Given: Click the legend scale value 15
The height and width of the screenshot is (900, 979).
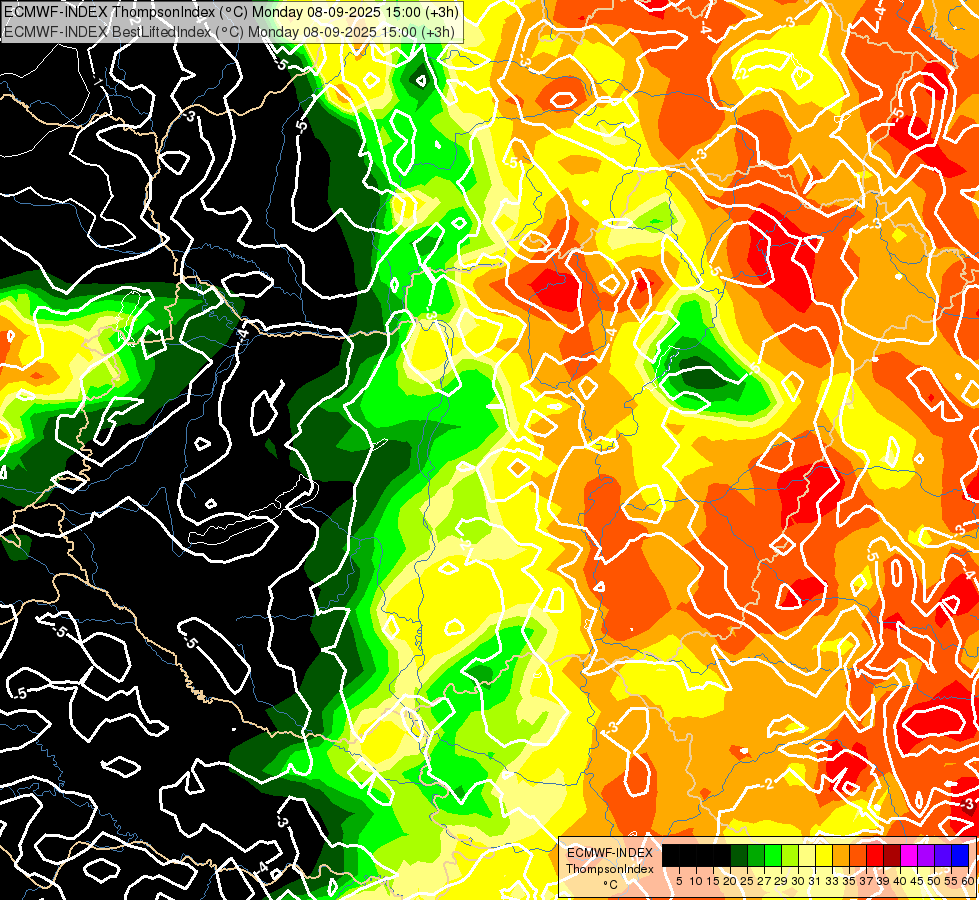Looking at the screenshot, I should (x=713, y=881).
